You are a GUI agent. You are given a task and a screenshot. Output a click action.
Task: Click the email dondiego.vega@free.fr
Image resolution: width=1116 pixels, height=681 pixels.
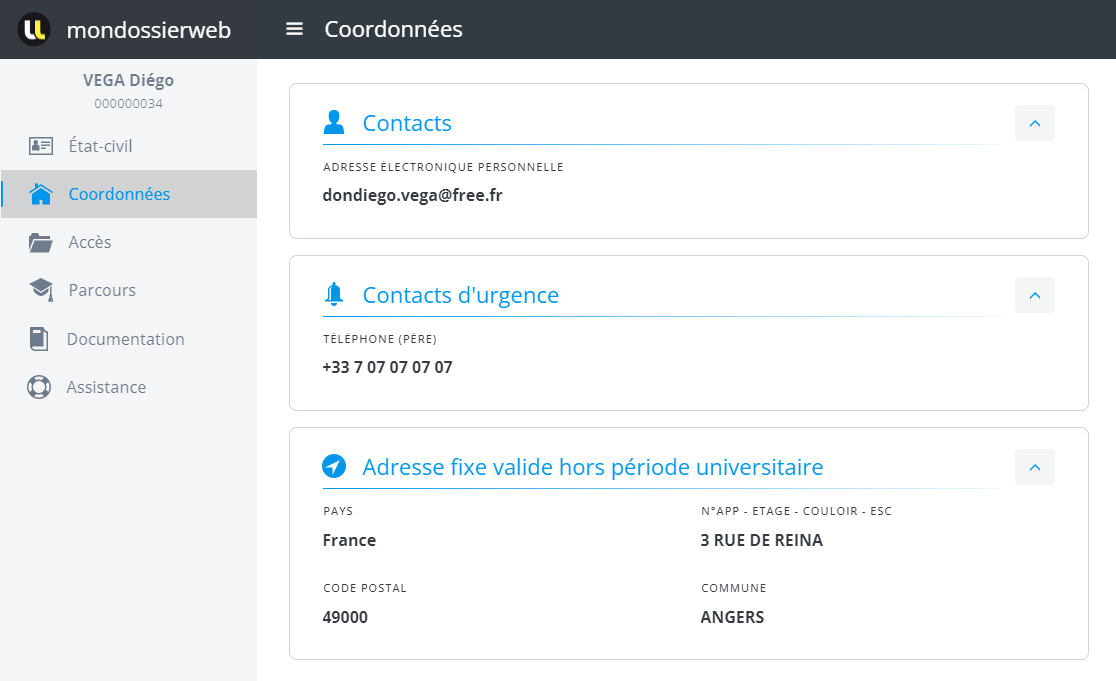412,195
